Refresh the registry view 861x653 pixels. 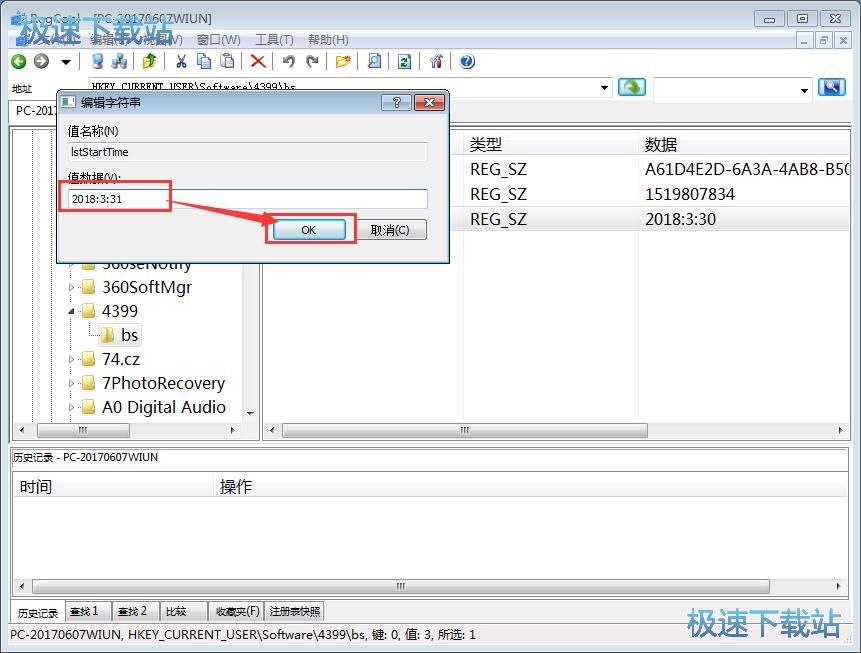(x=404, y=62)
